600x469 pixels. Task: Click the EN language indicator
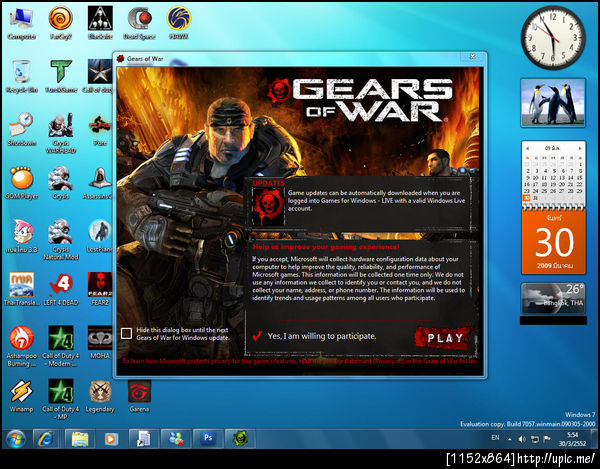pyautogui.click(x=495, y=438)
